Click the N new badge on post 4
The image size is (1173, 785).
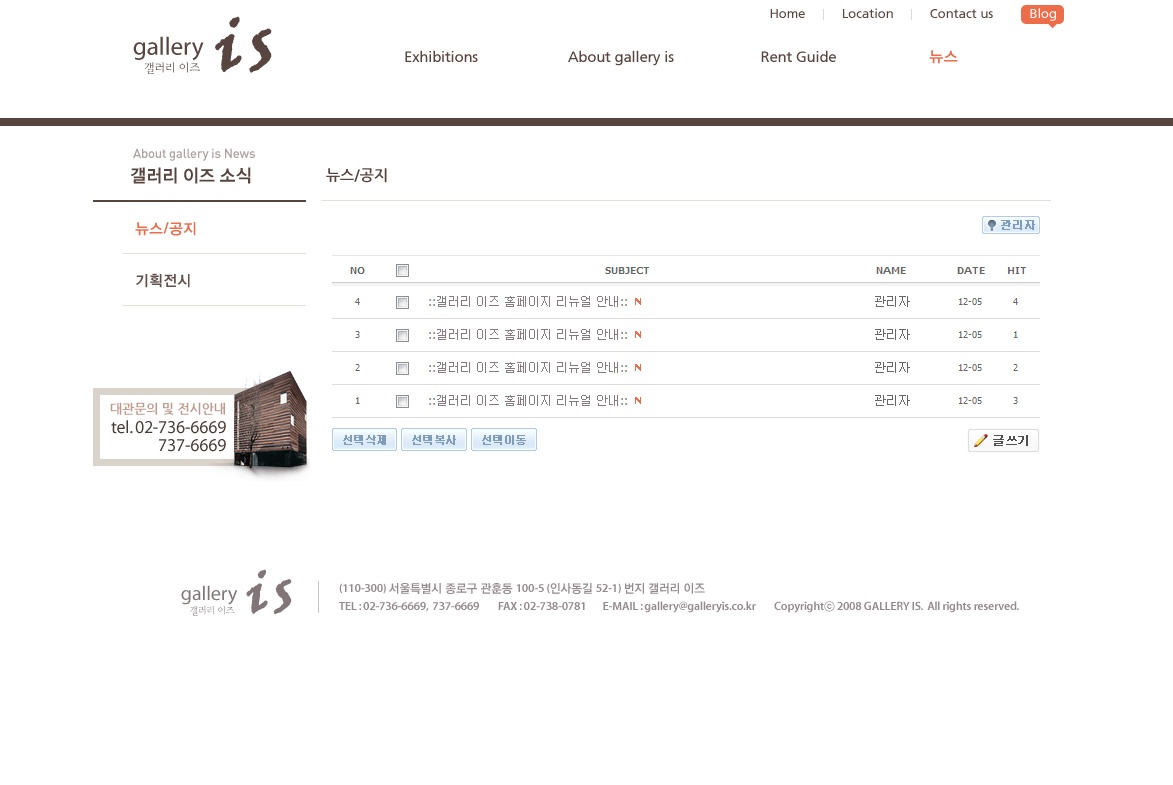click(638, 302)
